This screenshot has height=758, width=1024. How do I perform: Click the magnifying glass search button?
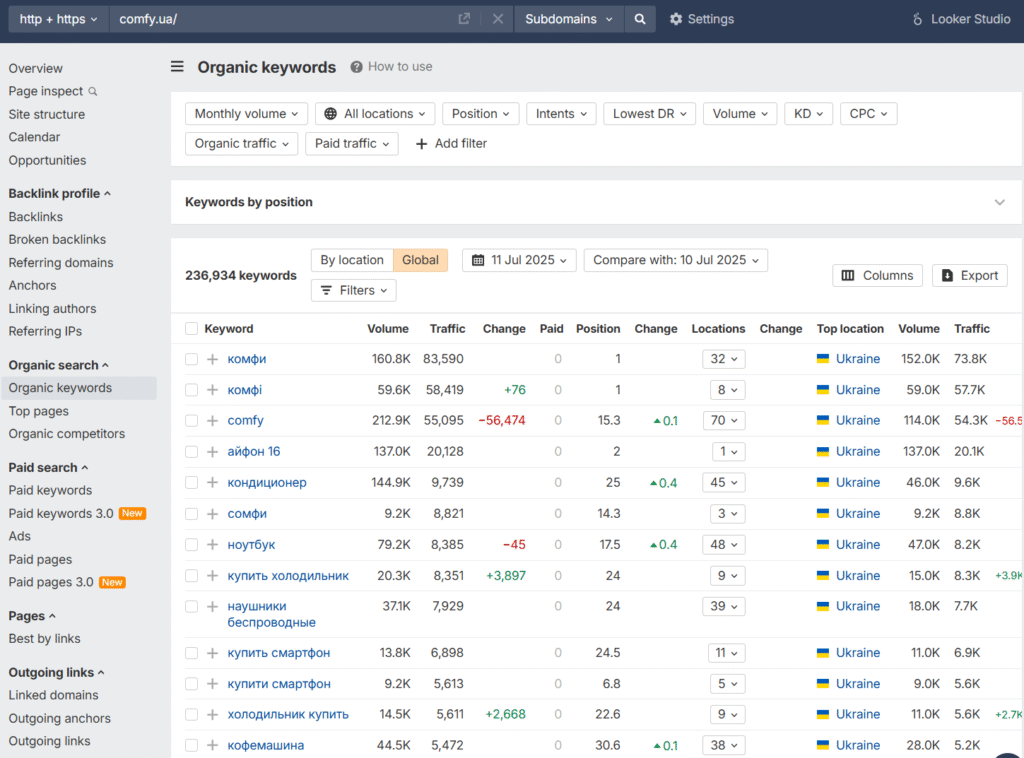tap(640, 19)
